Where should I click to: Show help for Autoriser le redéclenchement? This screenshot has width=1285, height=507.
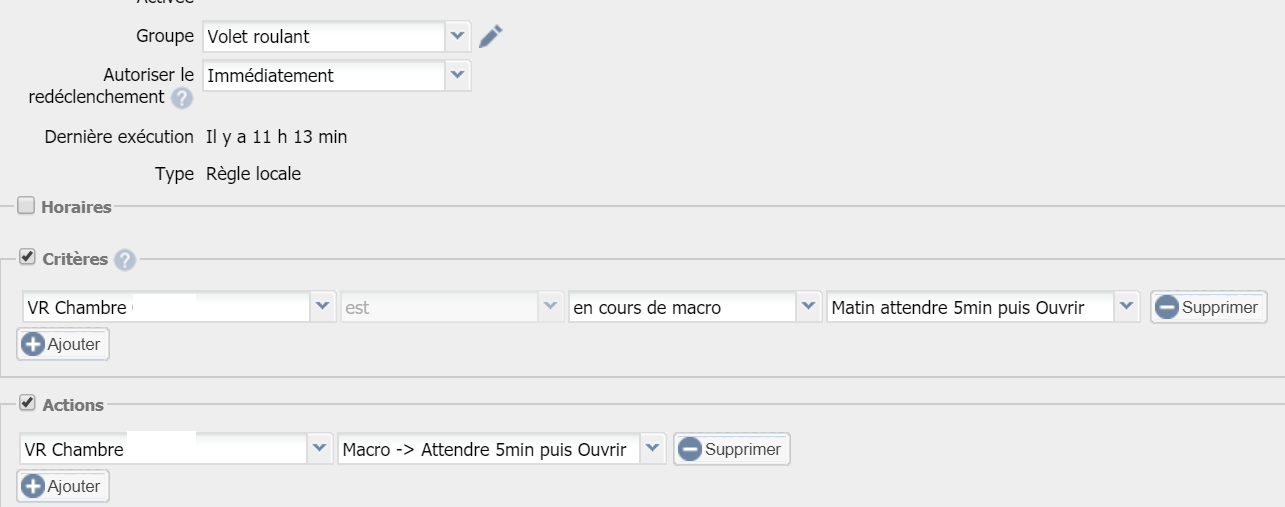[181, 98]
